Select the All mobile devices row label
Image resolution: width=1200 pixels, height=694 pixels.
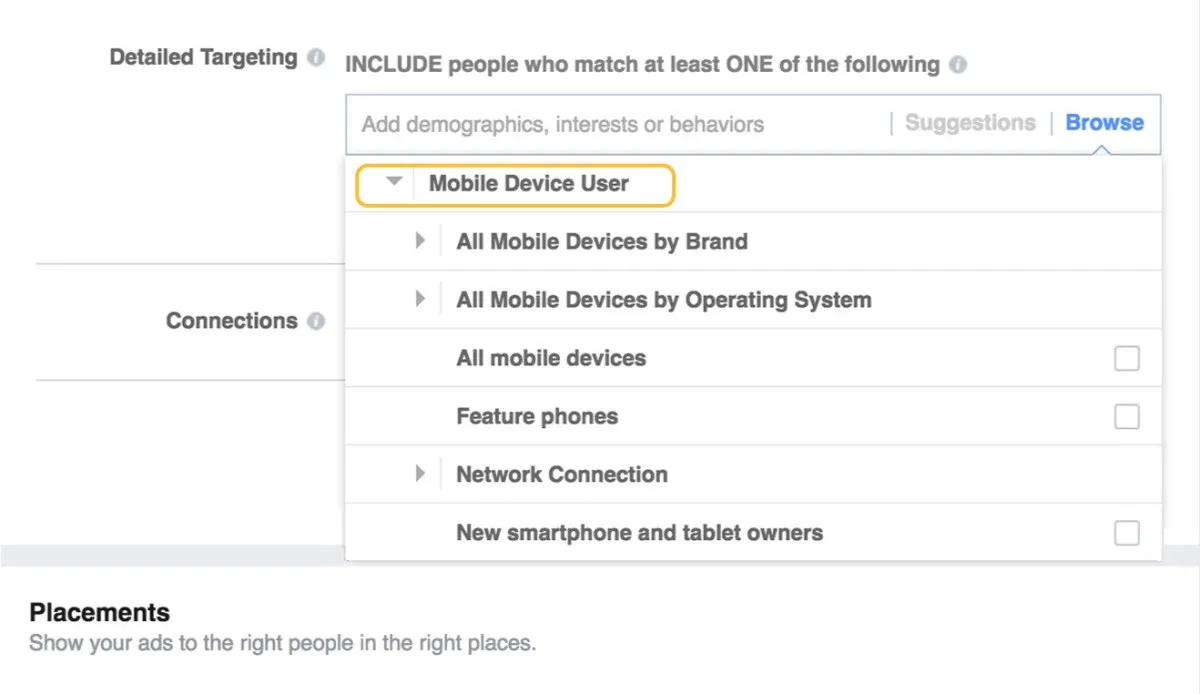coord(551,358)
